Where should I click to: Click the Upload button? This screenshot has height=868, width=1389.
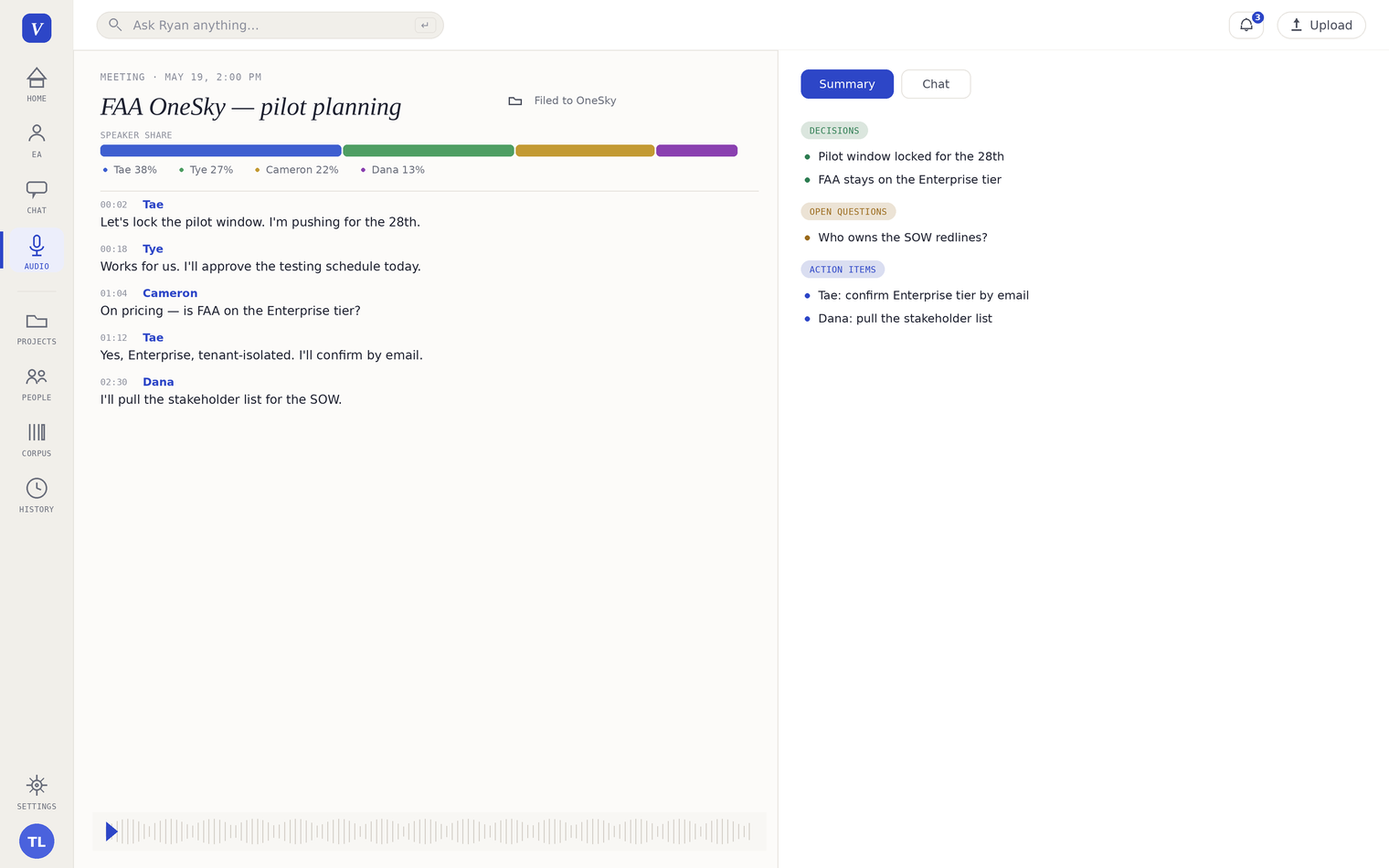[1321, 26]
